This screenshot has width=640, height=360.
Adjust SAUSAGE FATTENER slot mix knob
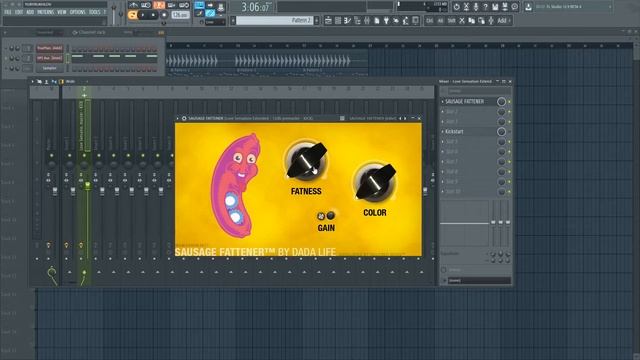coord(501,101)
